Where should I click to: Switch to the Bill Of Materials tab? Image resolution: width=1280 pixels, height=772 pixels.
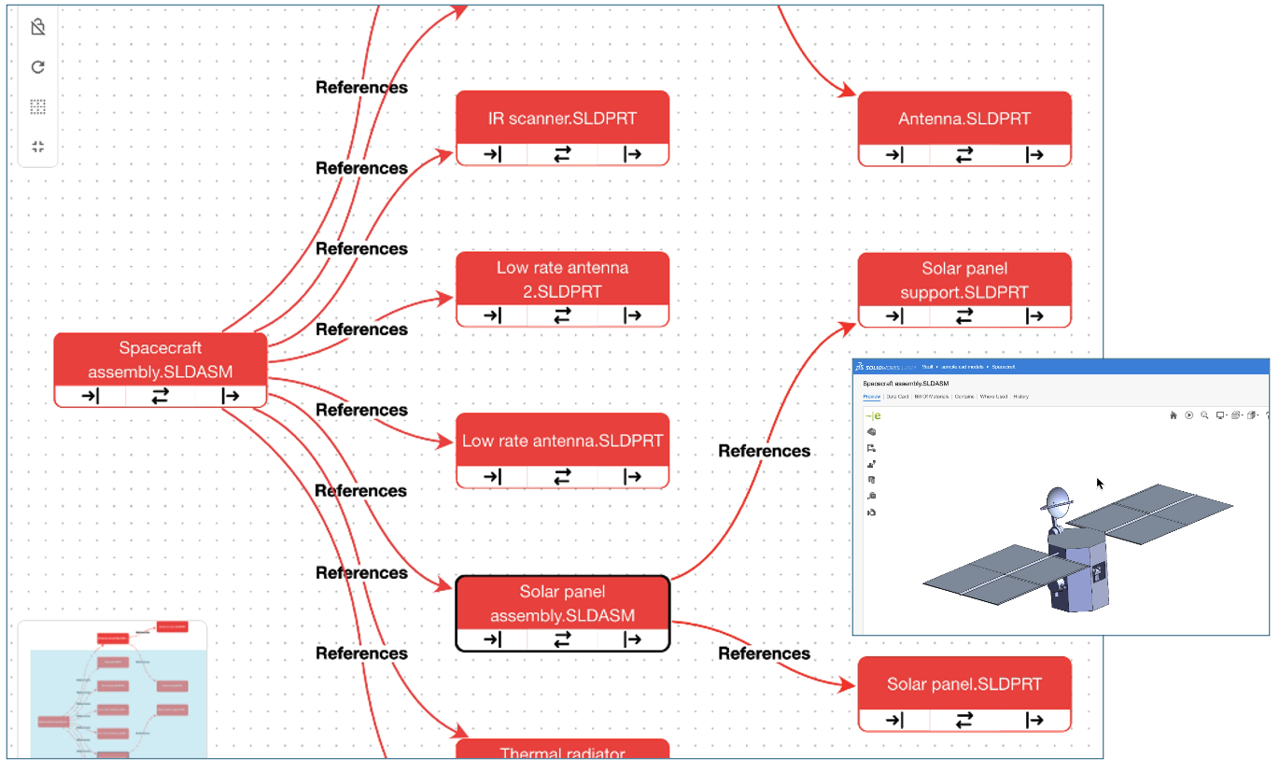click(932, 397)
